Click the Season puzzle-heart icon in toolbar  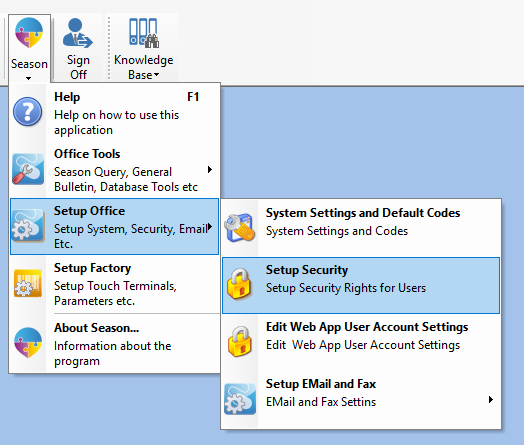tap(29, 33)
